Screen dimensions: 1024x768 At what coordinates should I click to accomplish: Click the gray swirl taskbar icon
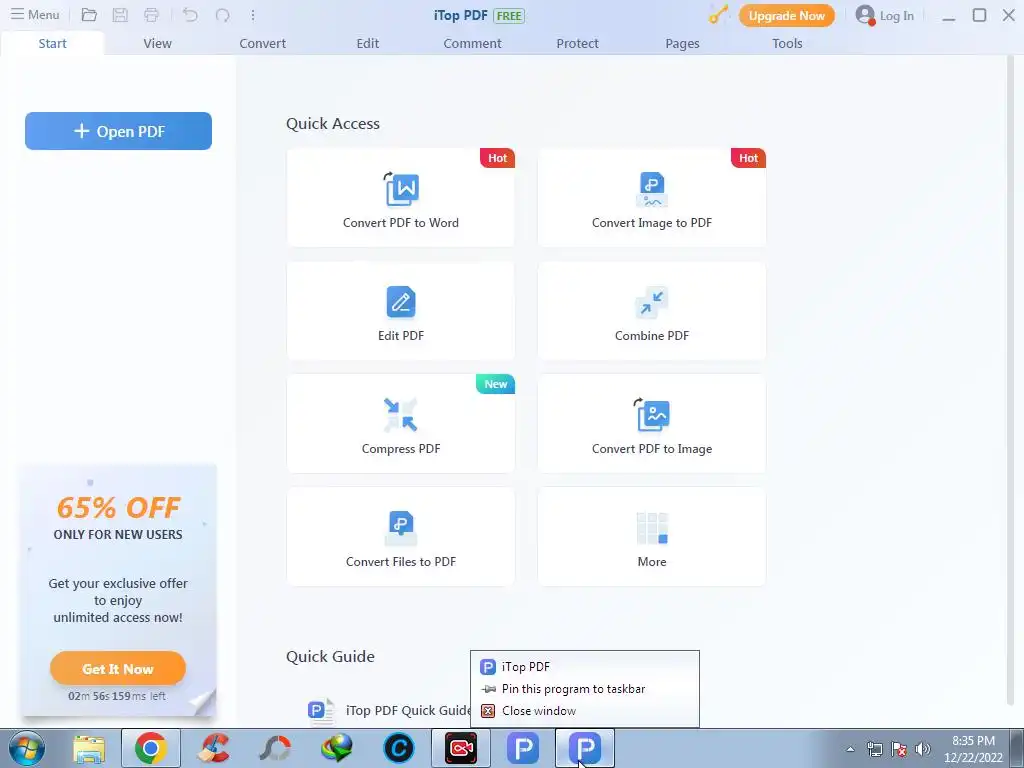click(275, 748)
